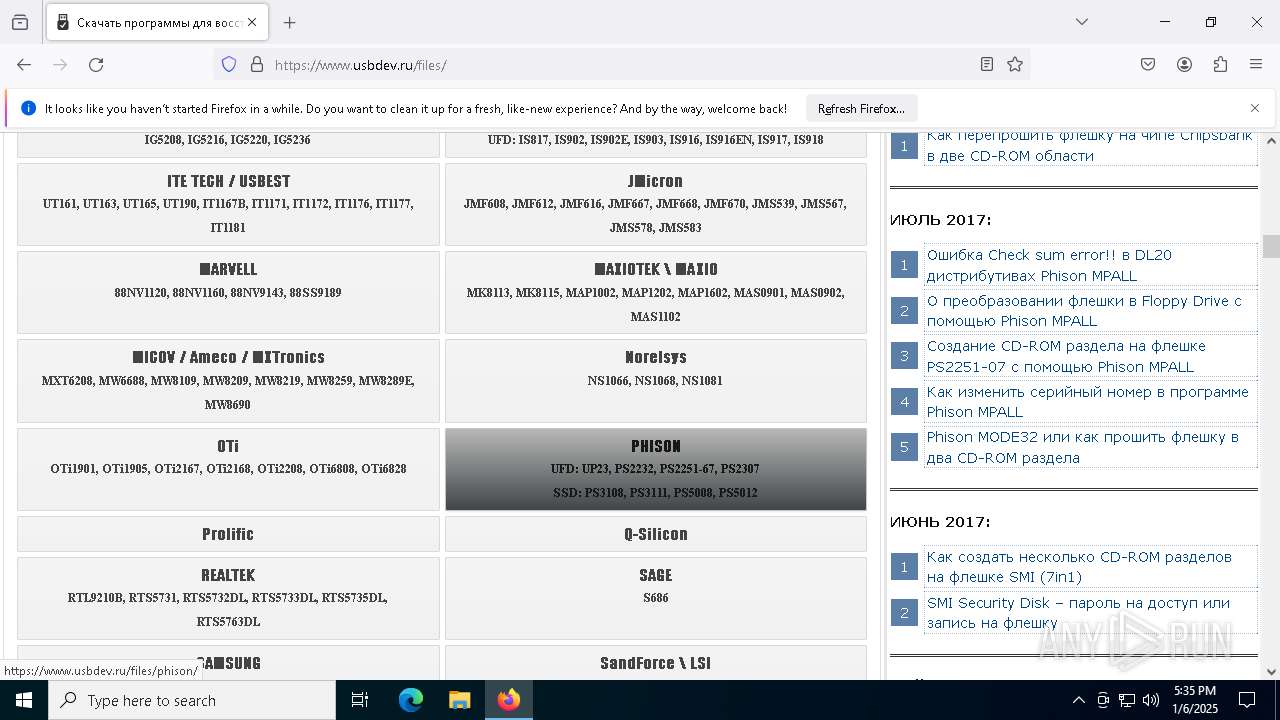The width and height of the screenshot is (1280, 720).
Task: Open Extensions puzzle icon
Action: 1220,65
